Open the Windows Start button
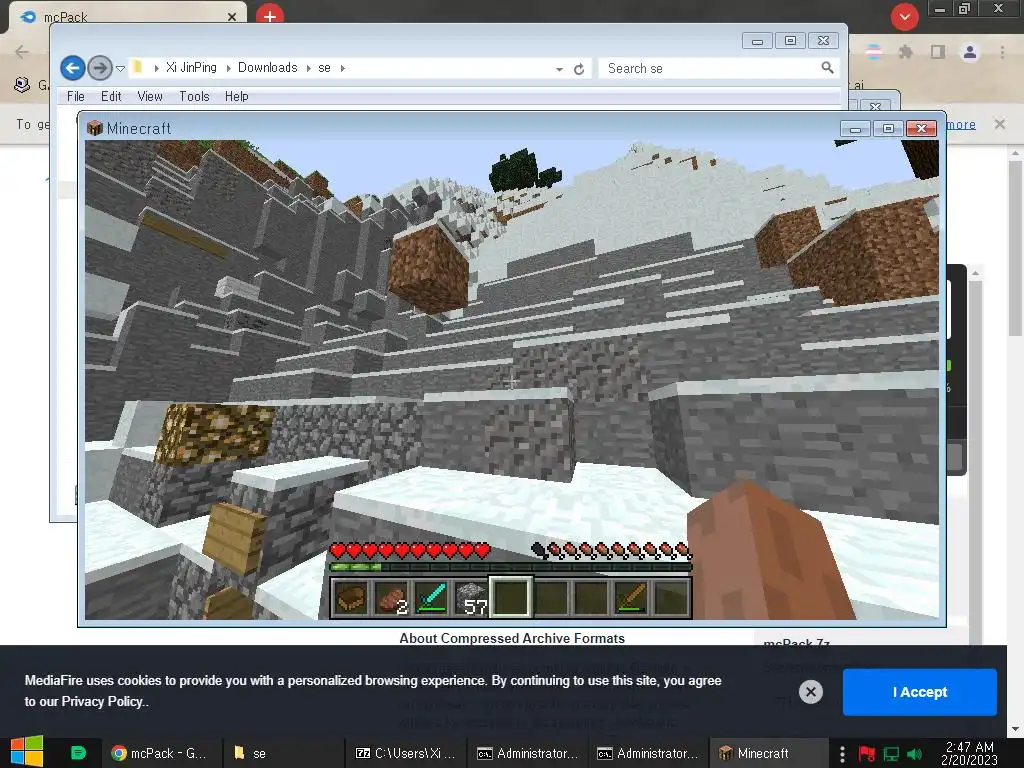Screen dimensions: 1024x768 pyautogui.click(x=27, y=752)
